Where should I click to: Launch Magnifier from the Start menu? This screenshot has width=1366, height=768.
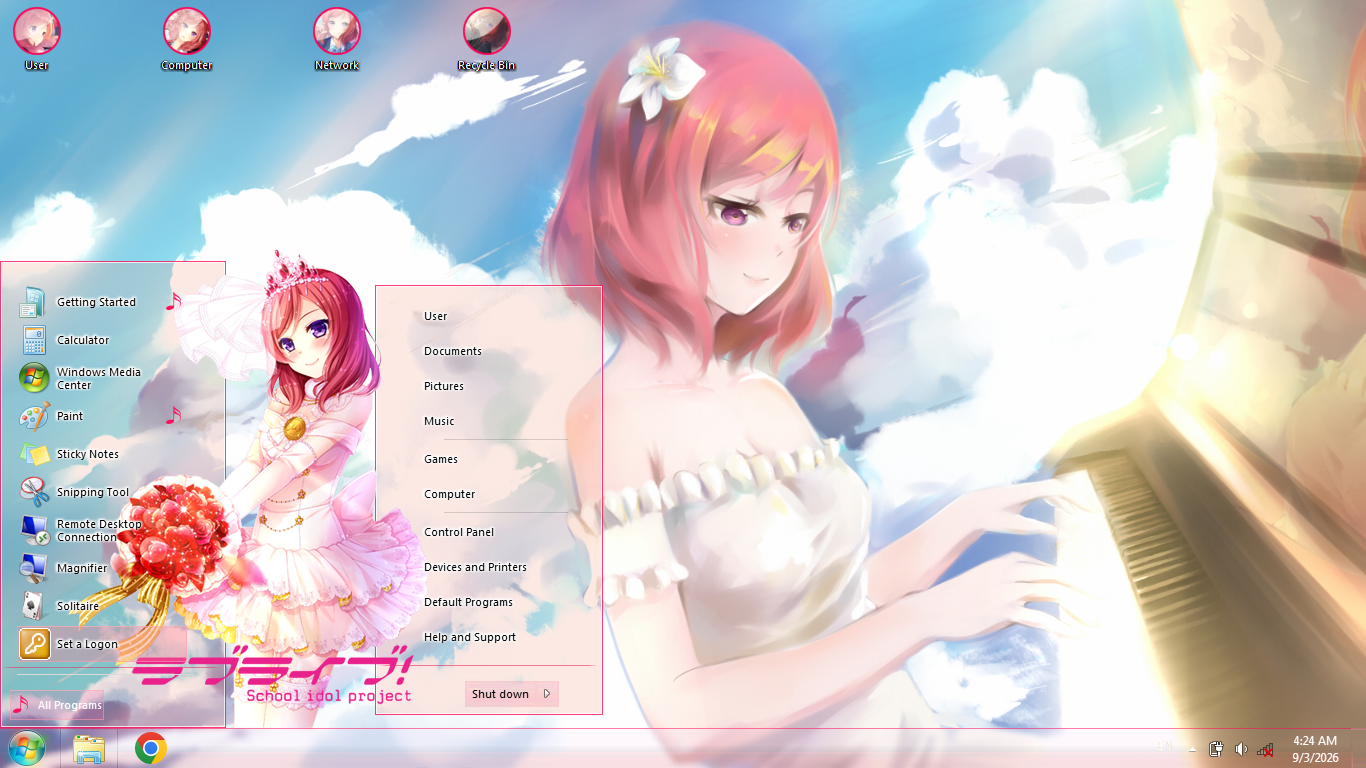pyautogui.click(x=102, y=568)
